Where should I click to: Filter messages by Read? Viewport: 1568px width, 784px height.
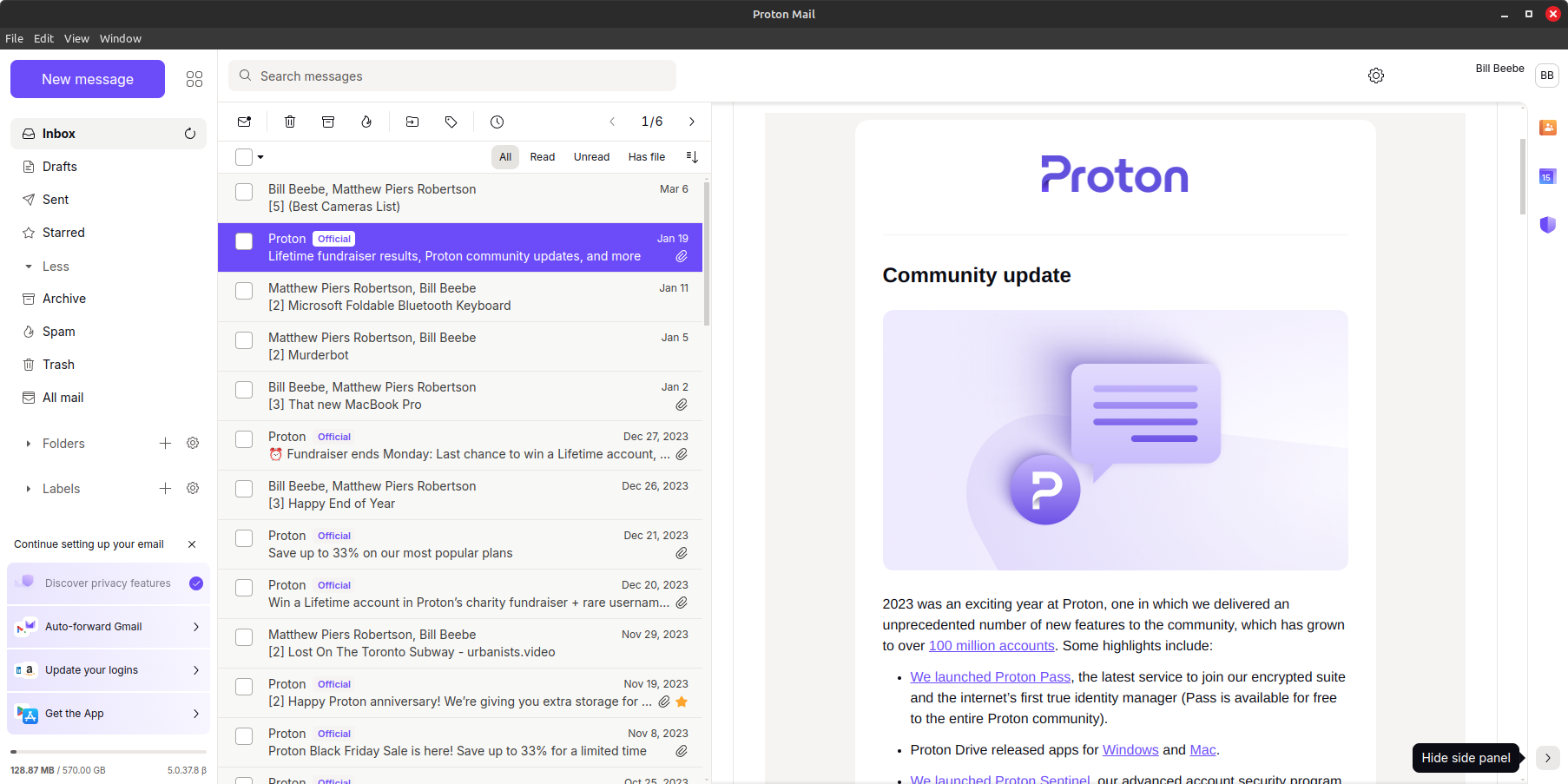(x=543, y=157)
